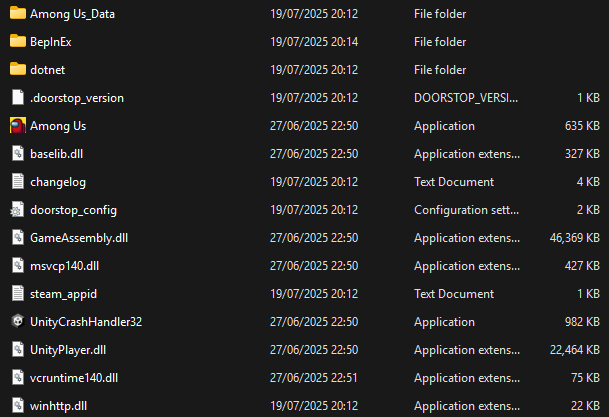Click the steam_appid text file icon
Viewport: 609px width, 417px height.
17,293
